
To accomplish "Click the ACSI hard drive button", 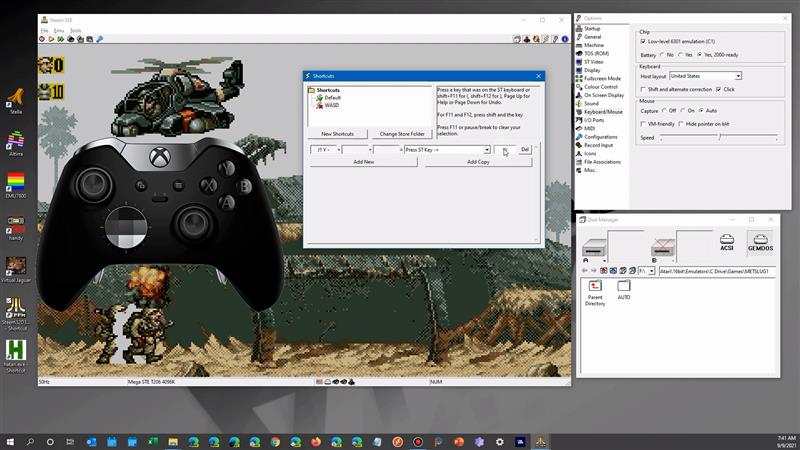I will click(x=727, y=242).
